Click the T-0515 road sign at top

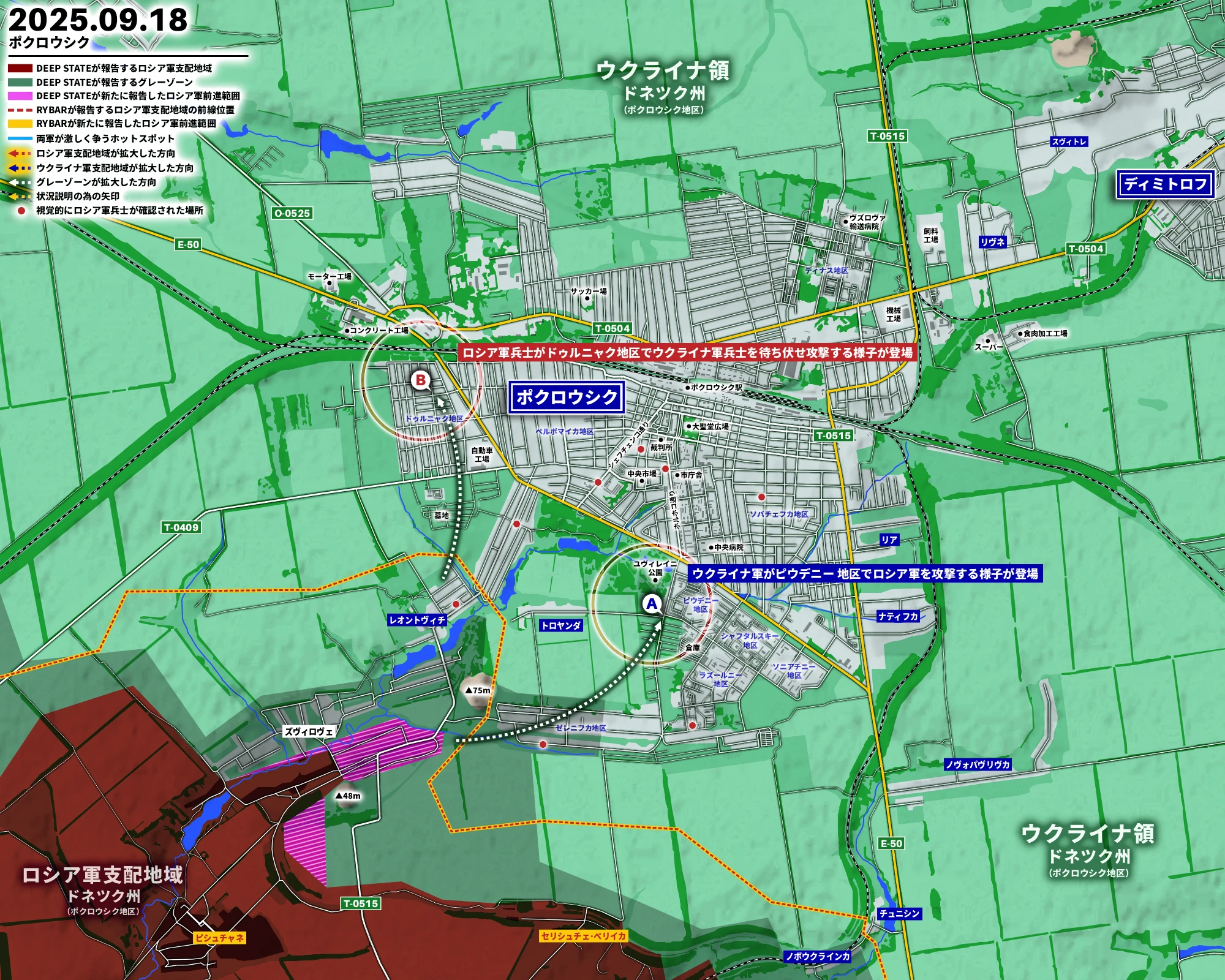(887, 136)
